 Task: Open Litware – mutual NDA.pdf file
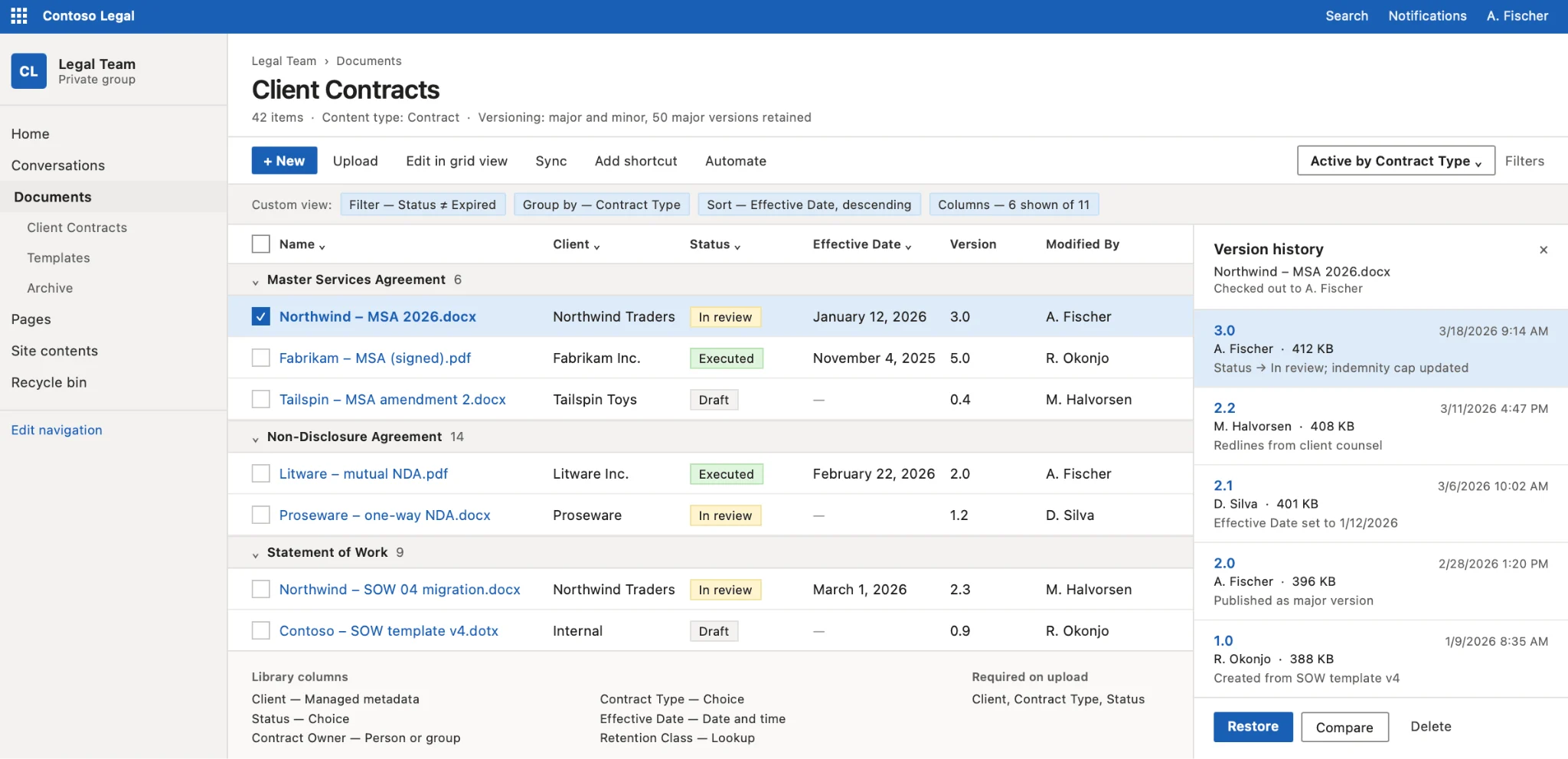coord(364,473)
